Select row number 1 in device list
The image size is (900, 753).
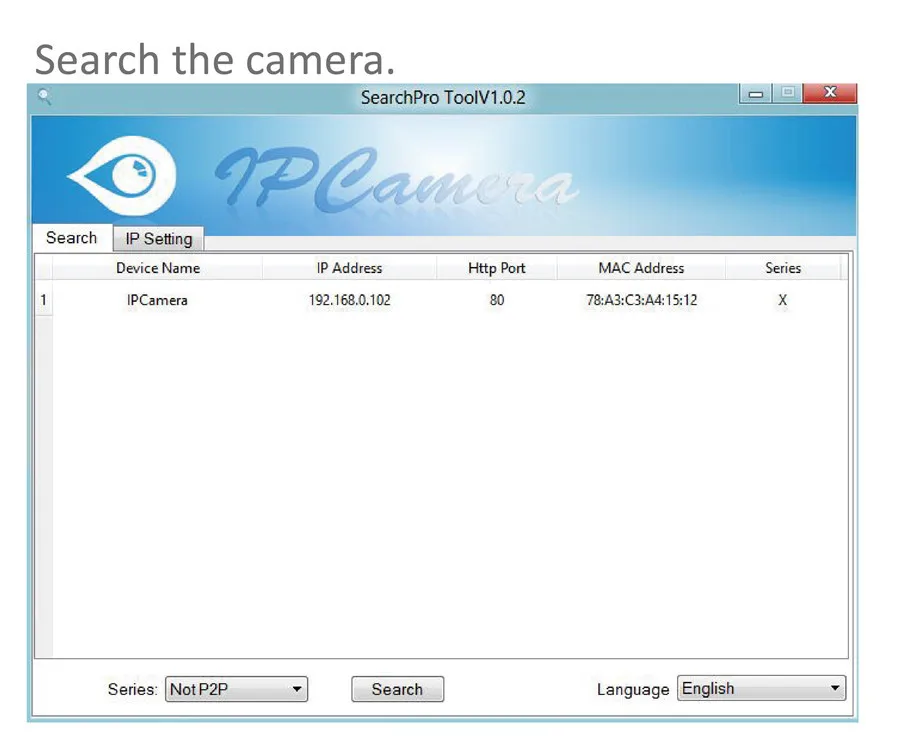tap(44, 300)
